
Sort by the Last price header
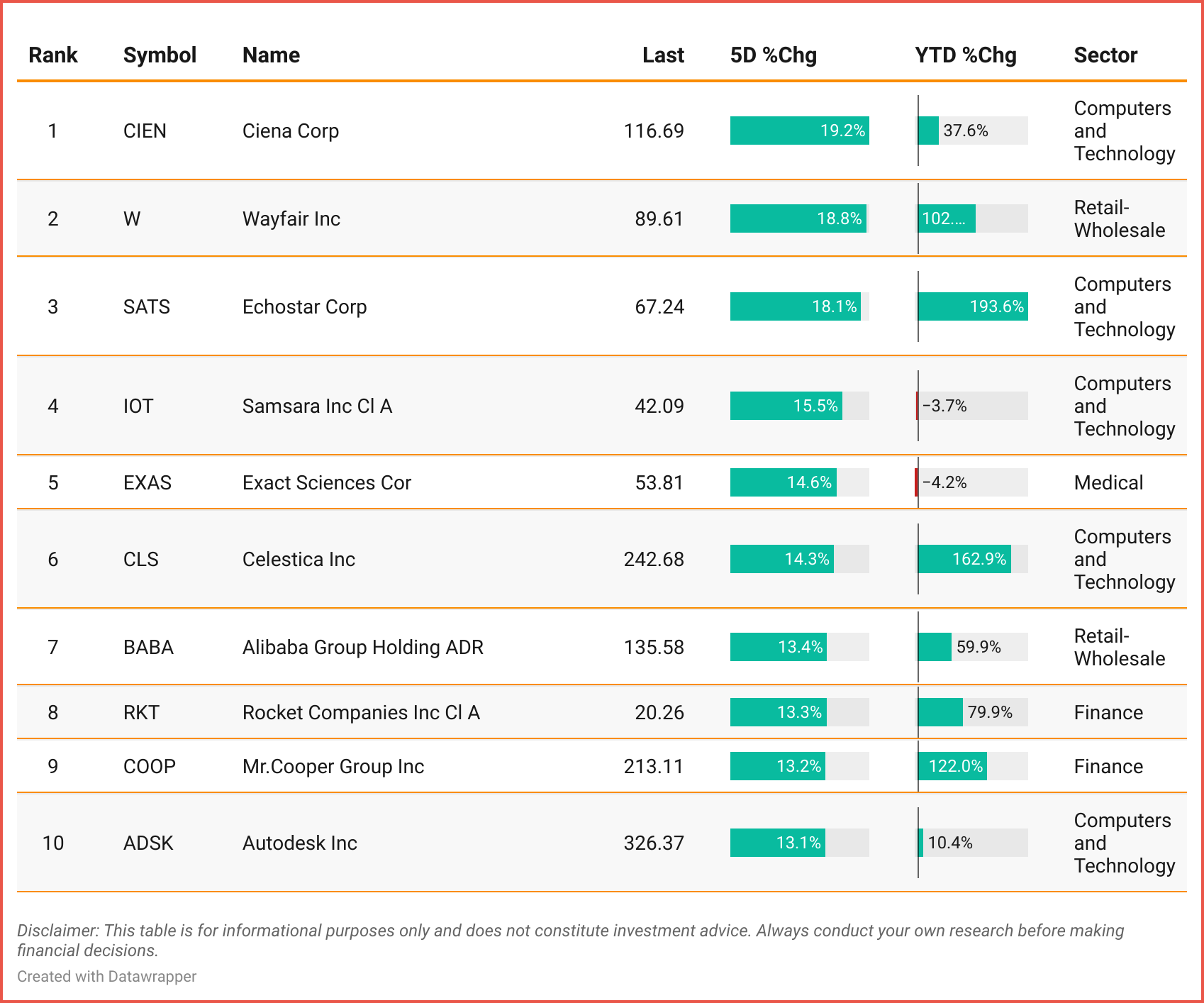click(x=663, y=55)
